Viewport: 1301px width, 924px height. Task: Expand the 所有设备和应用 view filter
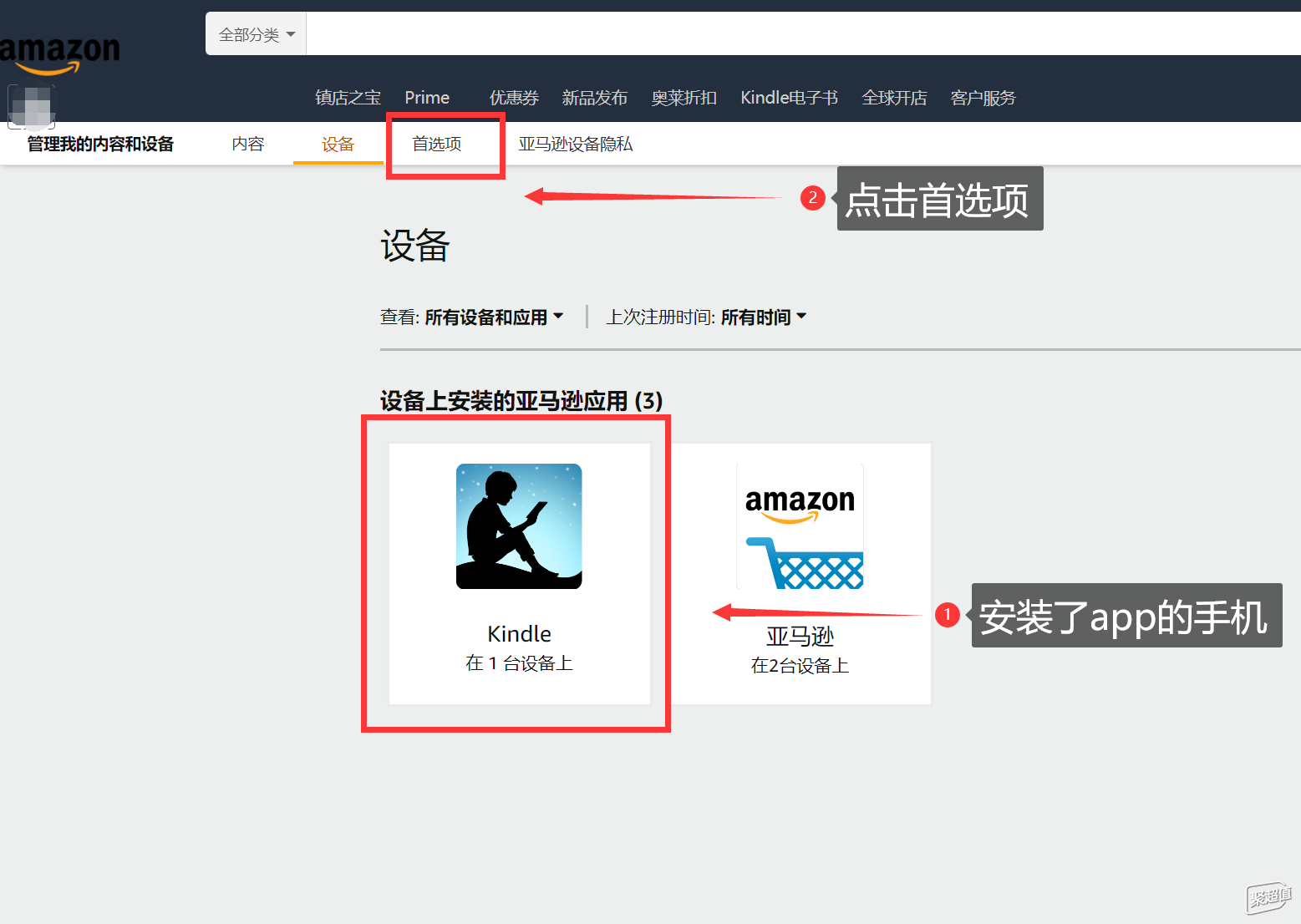pyautogui.click(x=494, y=317)
